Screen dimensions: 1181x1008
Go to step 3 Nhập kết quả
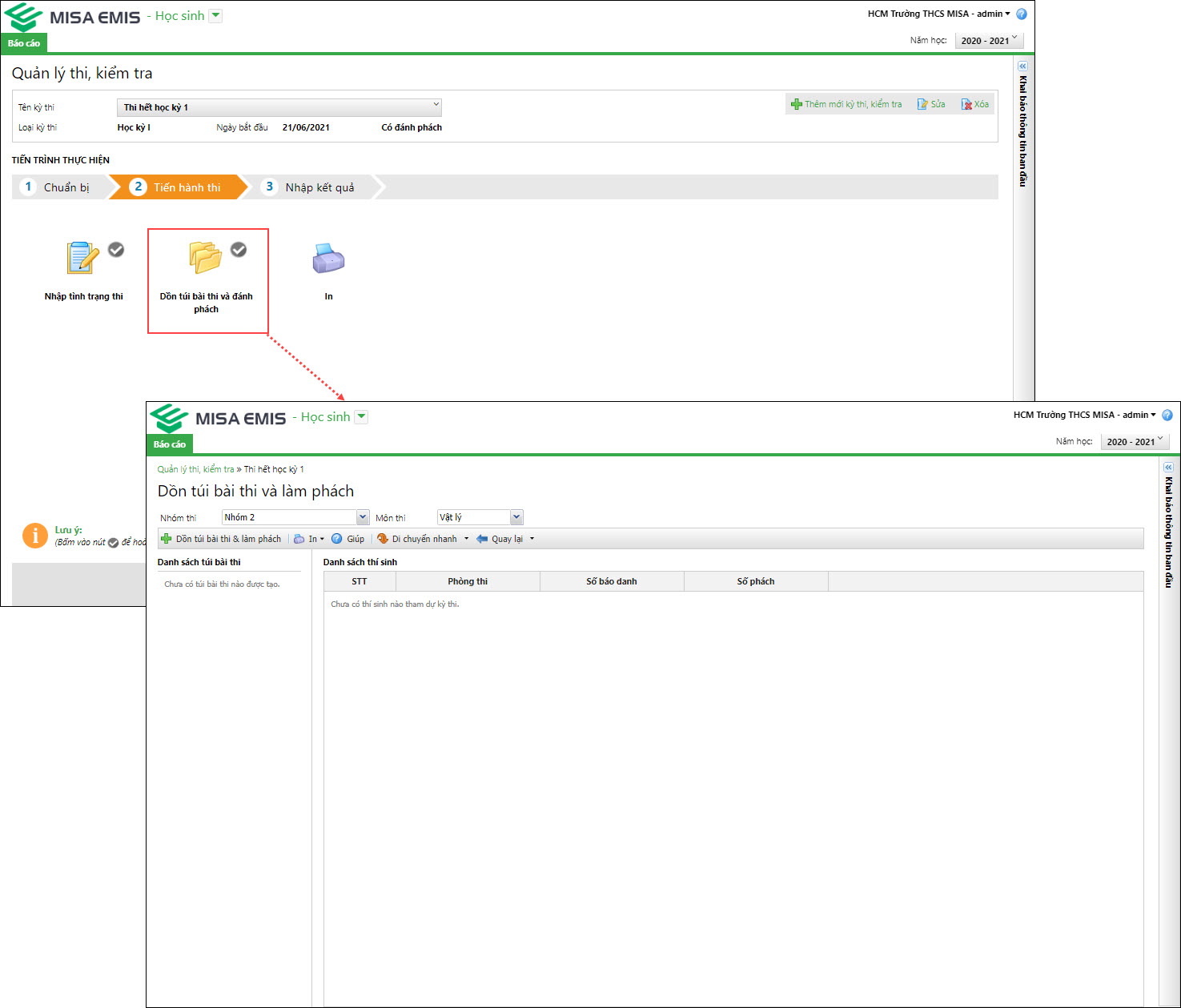[311, 187]
